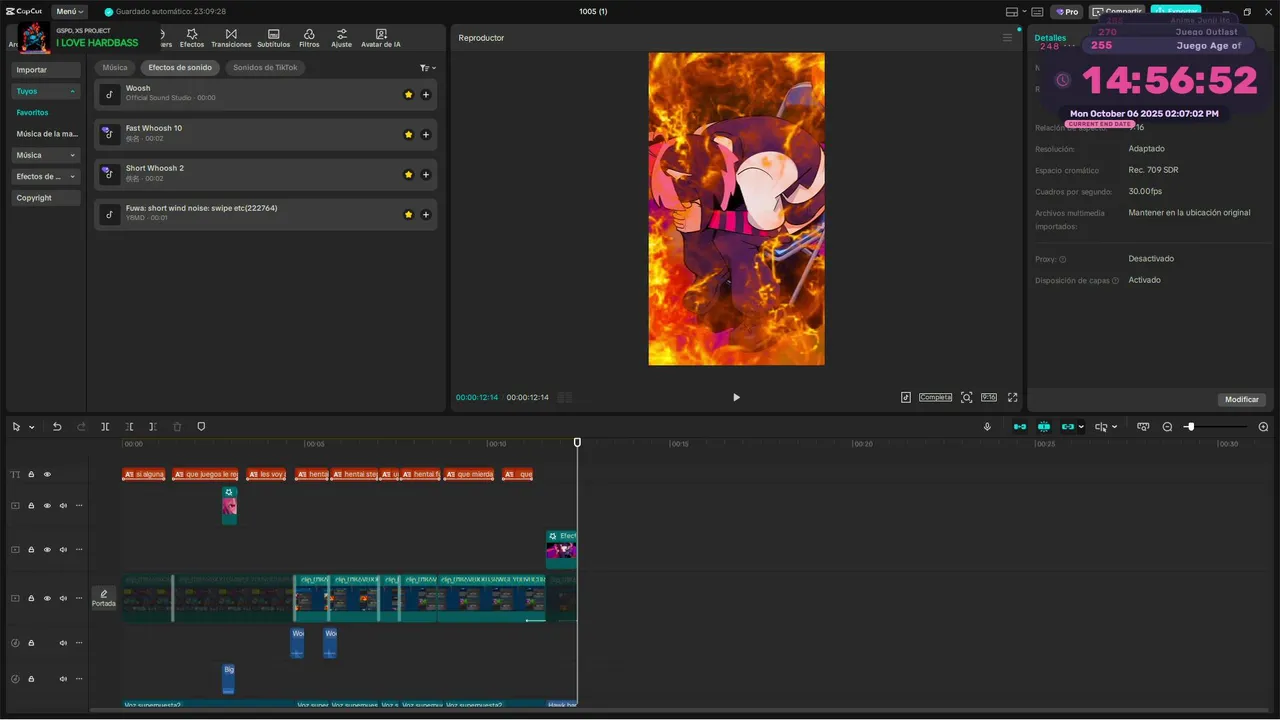Open Completa preview quality selector

(x=936, y=397)
